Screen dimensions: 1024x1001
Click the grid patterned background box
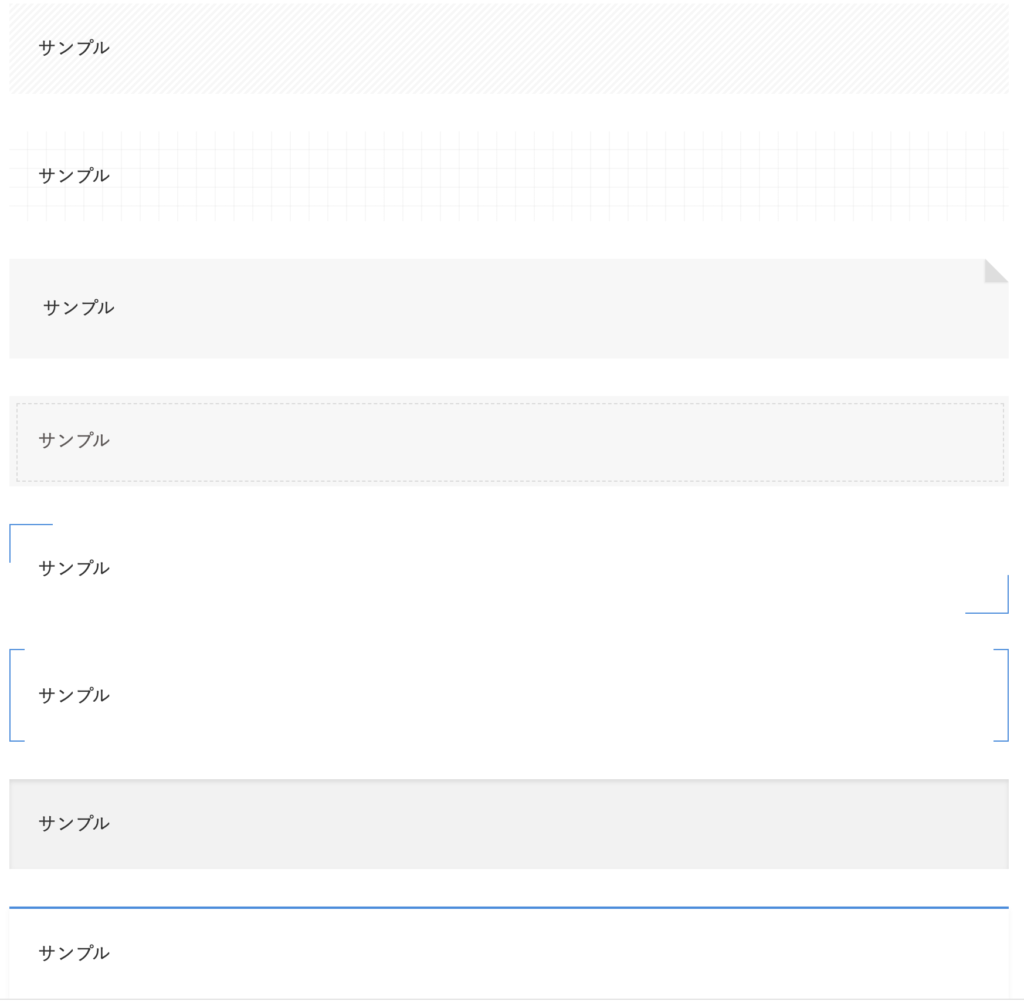(509, 176)
